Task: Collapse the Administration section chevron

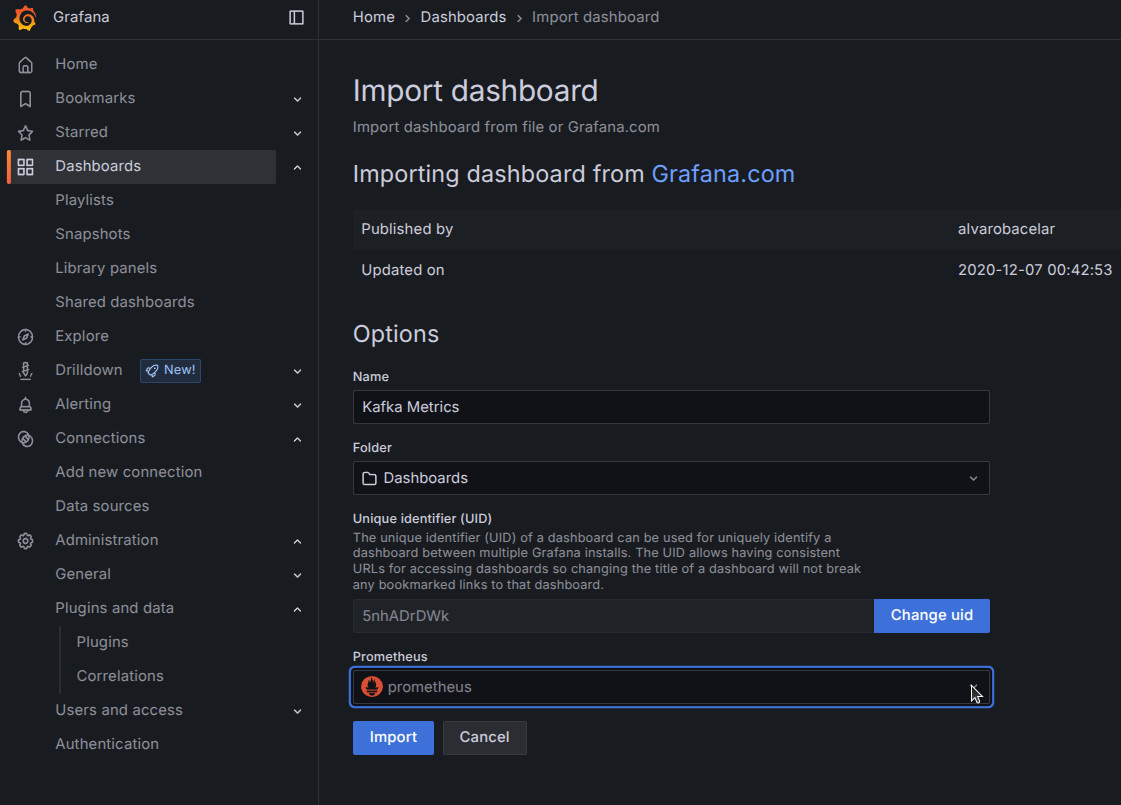Action: coord(297,541)
